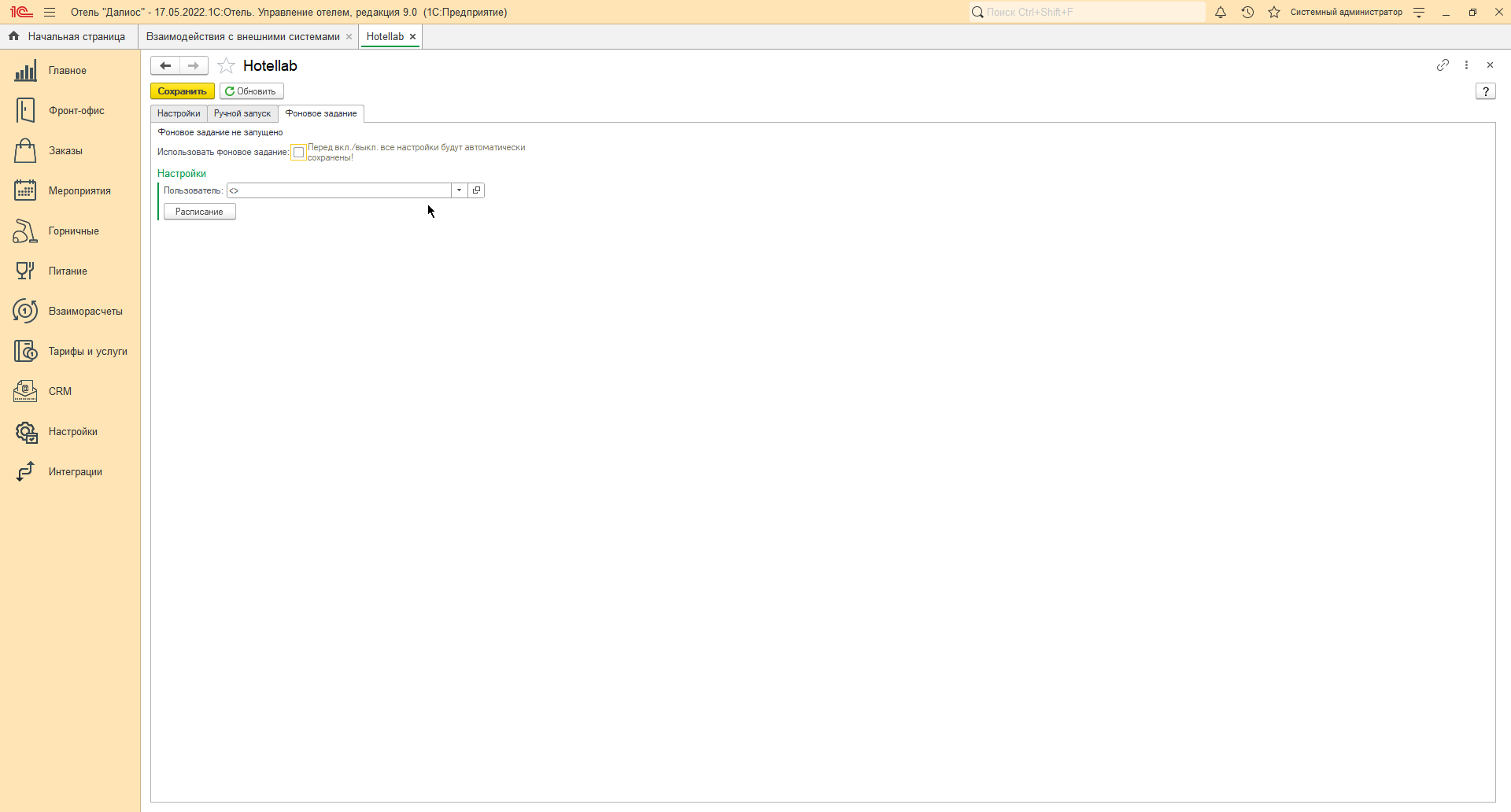Focus the search box Поиск Ctrl+Shift+F

tap(1088, 13)
